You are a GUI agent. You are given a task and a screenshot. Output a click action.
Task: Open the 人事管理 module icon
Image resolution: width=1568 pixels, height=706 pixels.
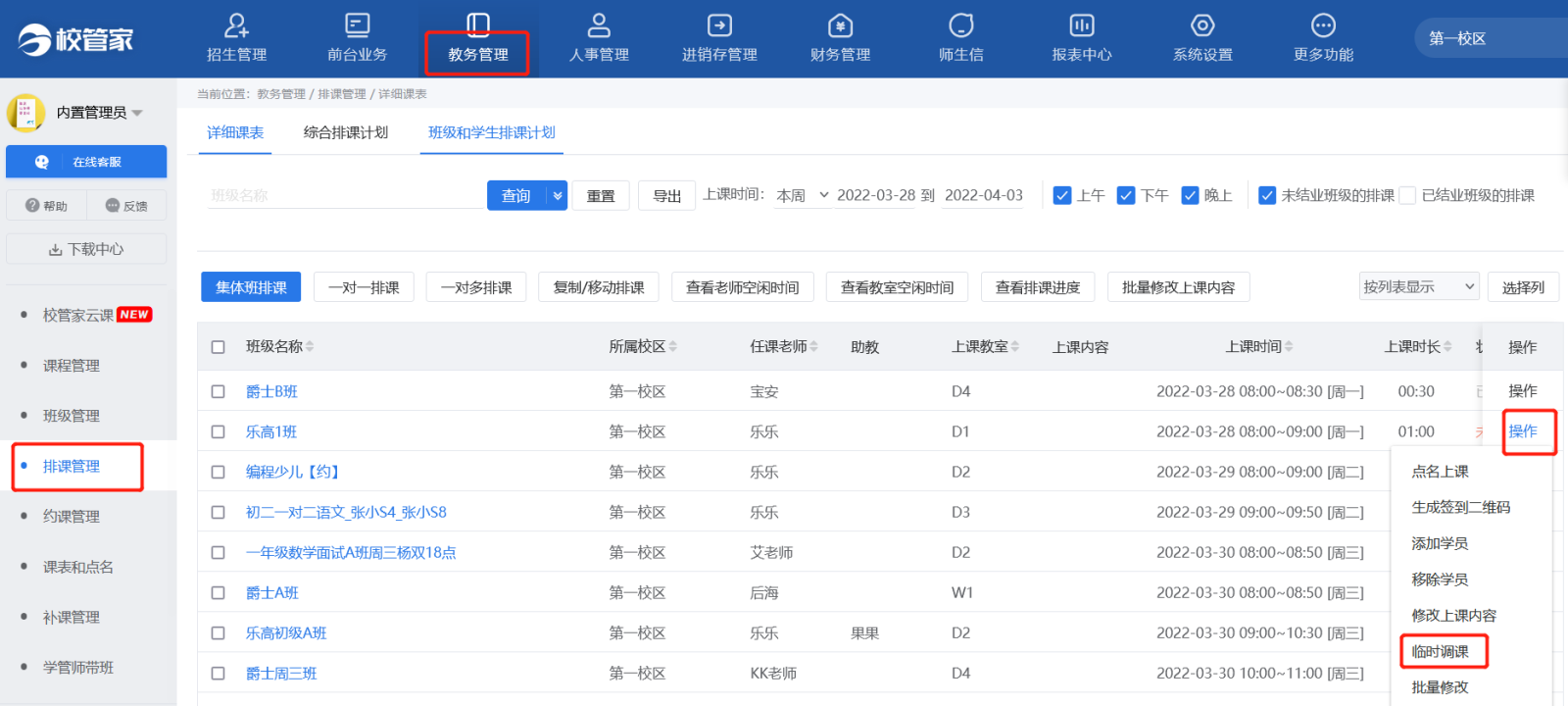(x=599, y=25)
